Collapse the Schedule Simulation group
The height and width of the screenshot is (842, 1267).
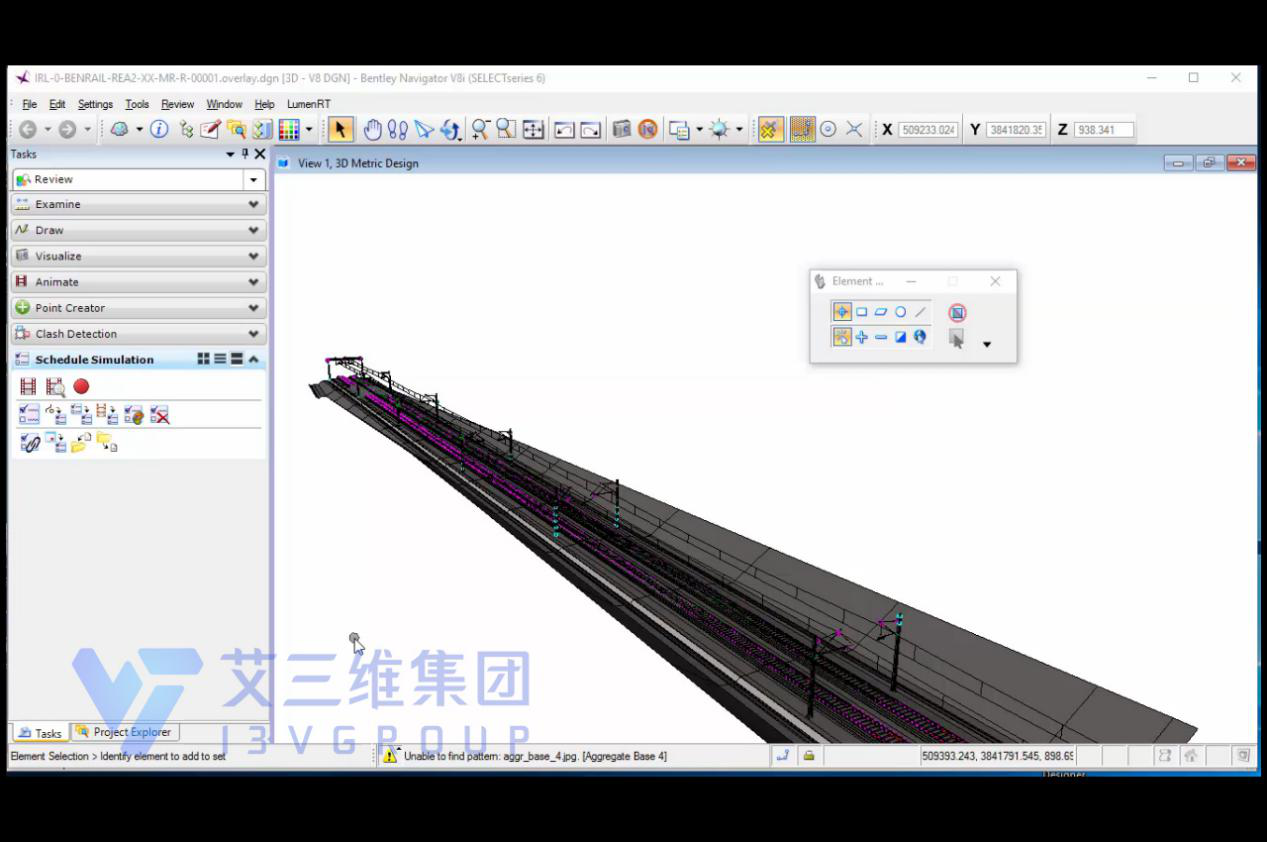254,359
